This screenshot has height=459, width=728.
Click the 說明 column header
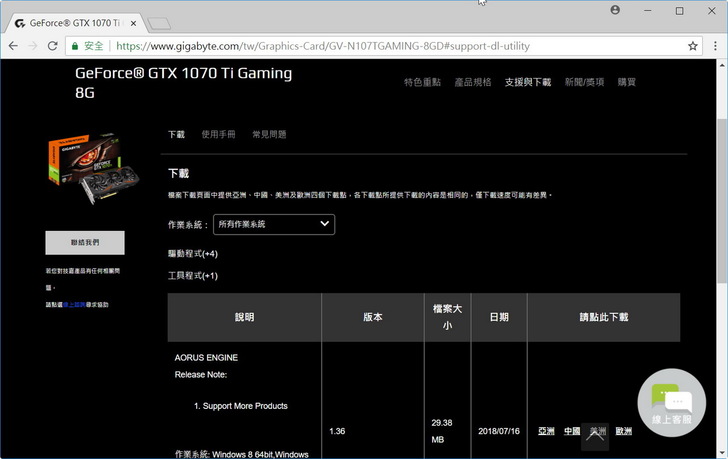[x=244, y=317]
